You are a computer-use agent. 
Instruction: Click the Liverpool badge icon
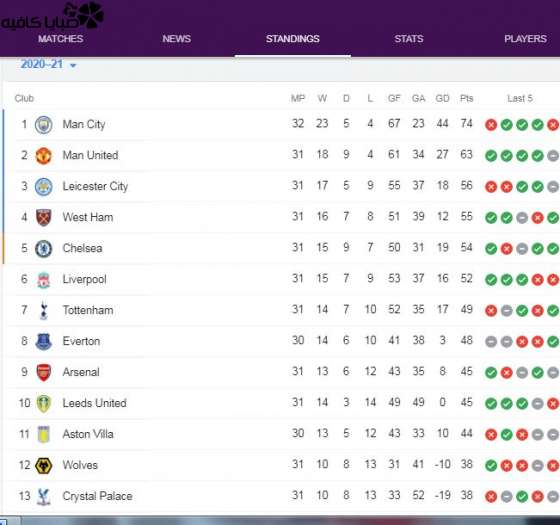tap(44, 280)
